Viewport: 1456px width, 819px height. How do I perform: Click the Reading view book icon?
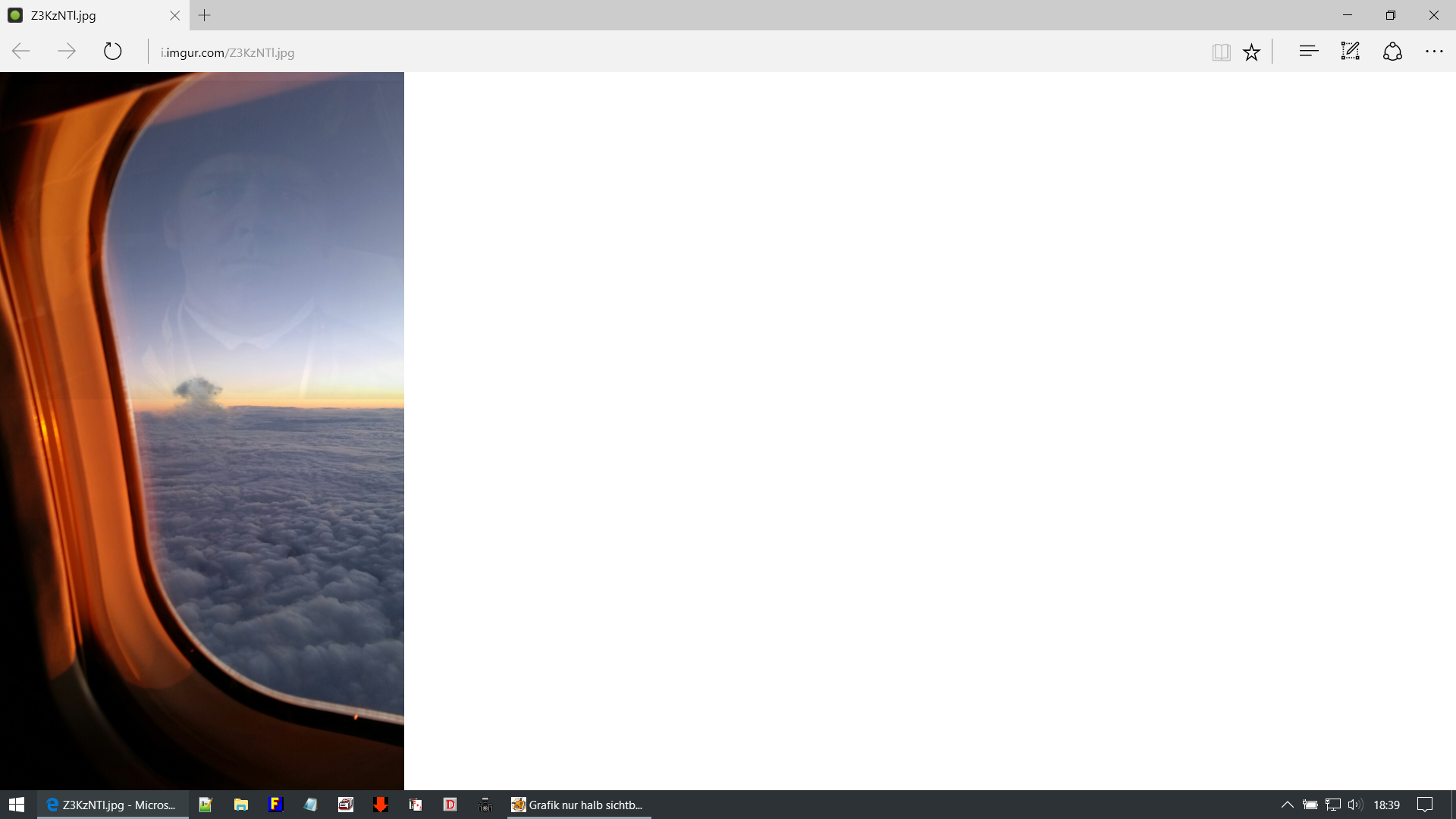coord(1221,52)
